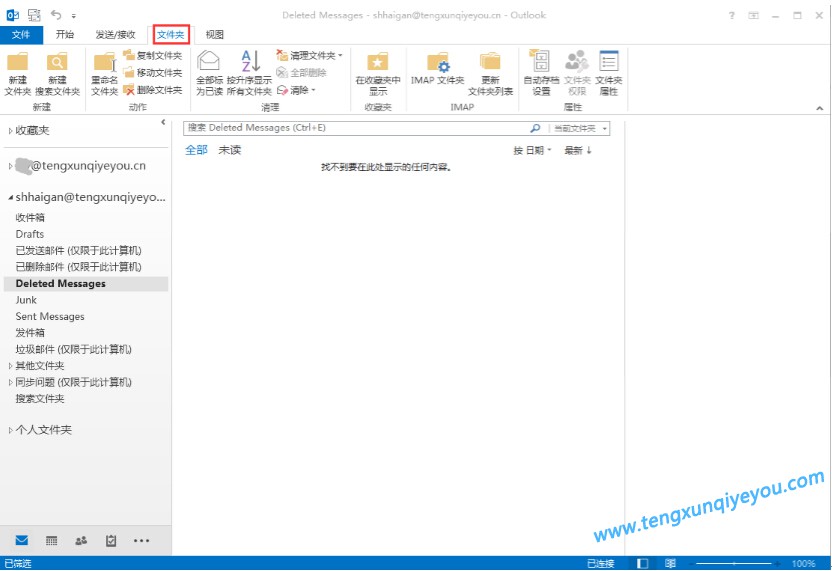Expand the blurred @tengxunqiyeyou.cn account
The image size is (832, 571).
[x=10, y=166]
